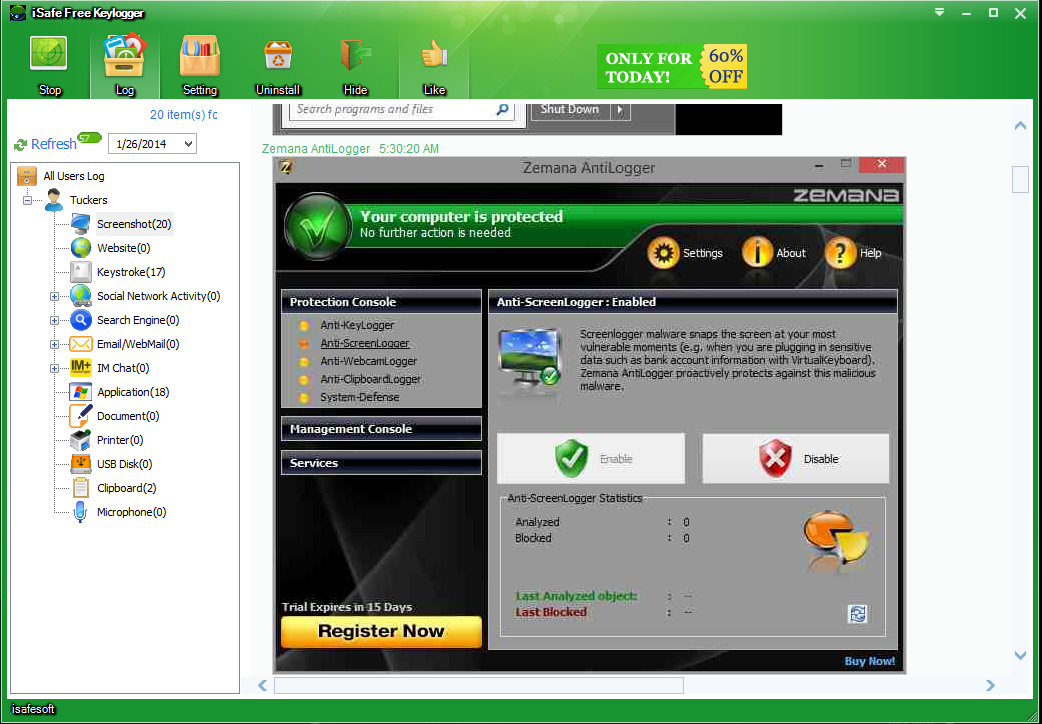Click the Stop monitoring toolbar icon
This screenshot has height=724, width=1042.
[49, 55]
